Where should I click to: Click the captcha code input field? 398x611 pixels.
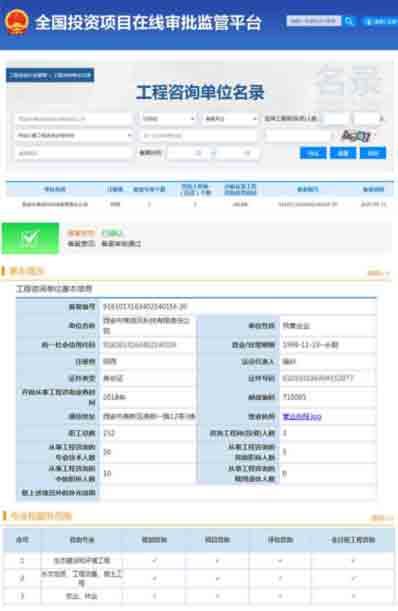(x=298, y=136)
